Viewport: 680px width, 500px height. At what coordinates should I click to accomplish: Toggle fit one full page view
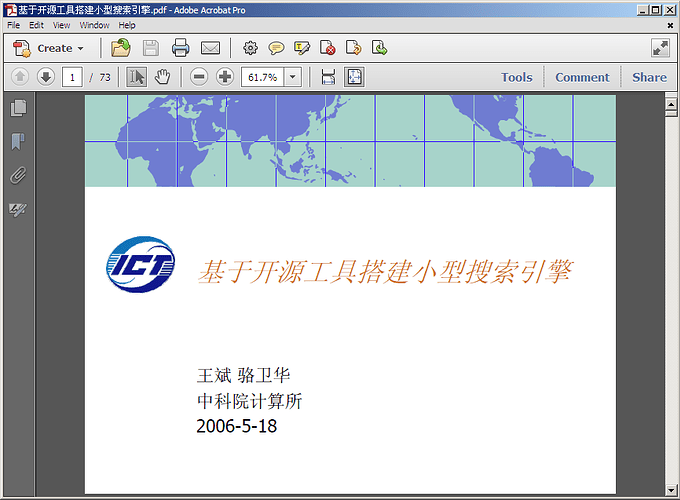[354, 77]
